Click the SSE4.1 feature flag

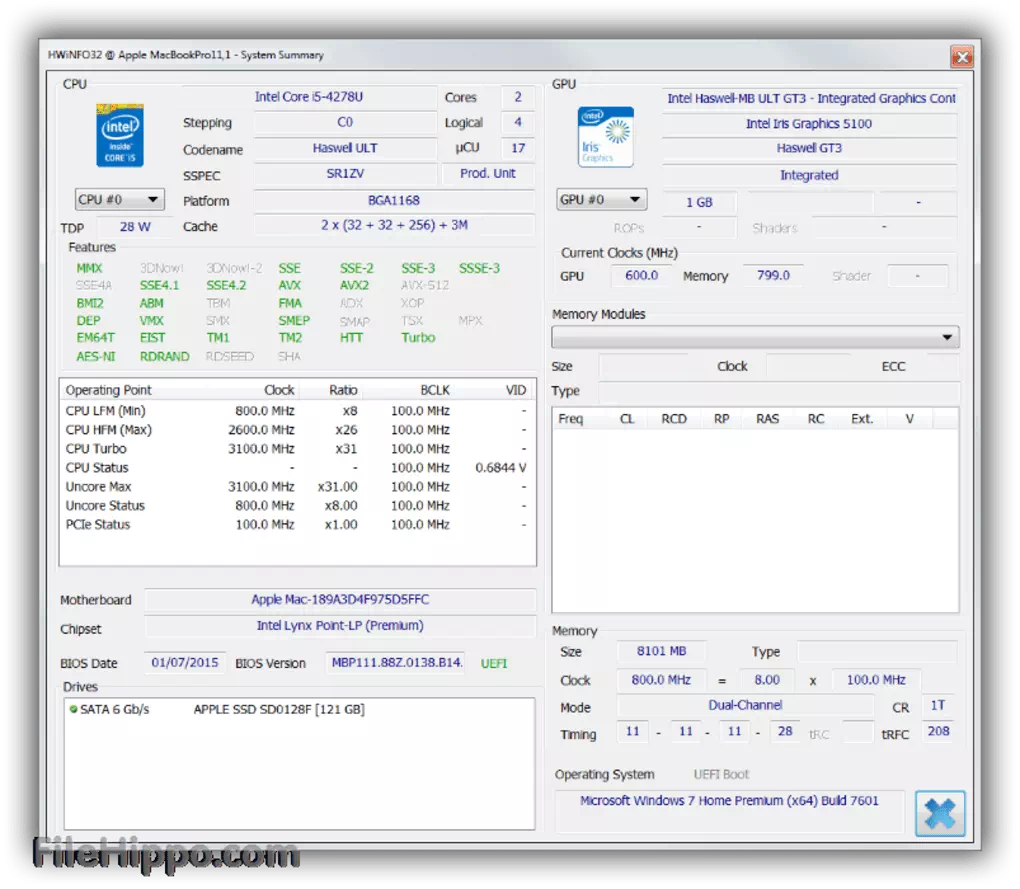pyautogui.click(x=159, y=285)
